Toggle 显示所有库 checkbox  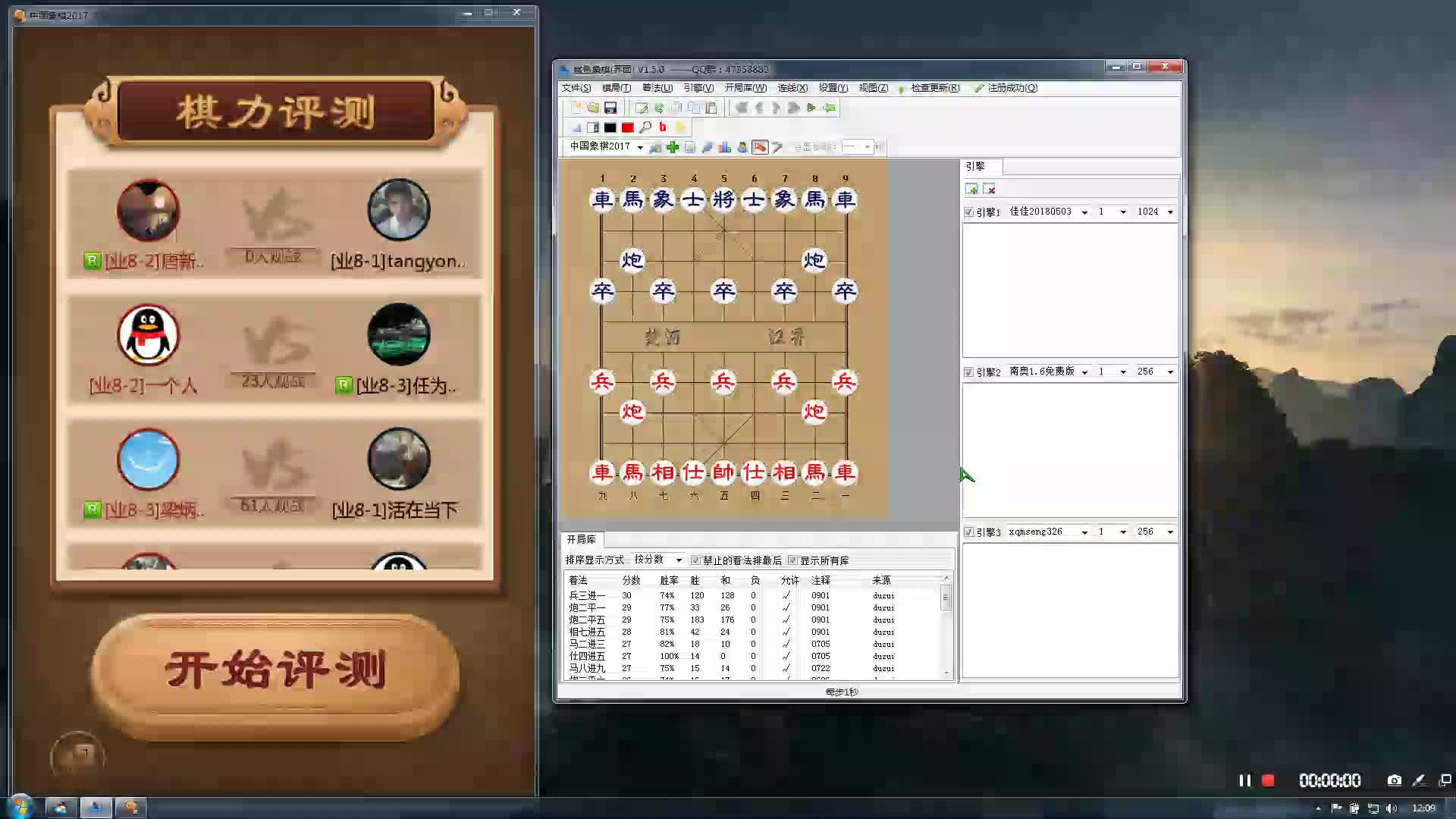[x=792, y=560]
